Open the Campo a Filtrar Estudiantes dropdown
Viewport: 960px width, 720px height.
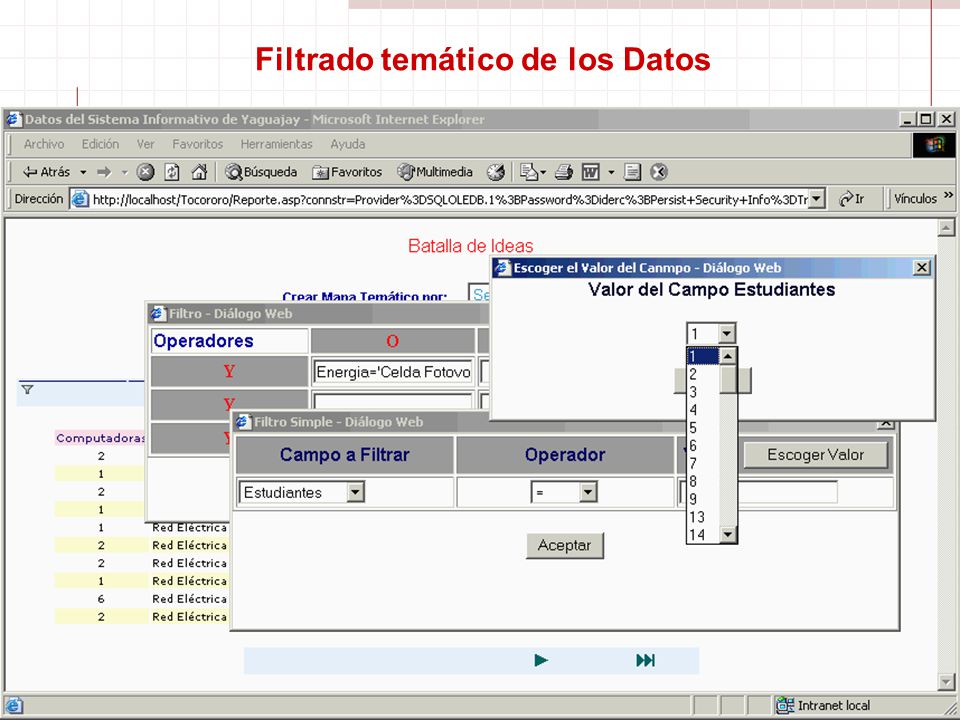coord(356,492)
